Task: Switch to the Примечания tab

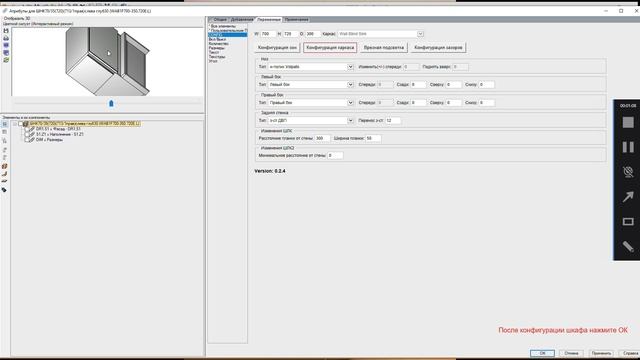Action: click(296, 20)
